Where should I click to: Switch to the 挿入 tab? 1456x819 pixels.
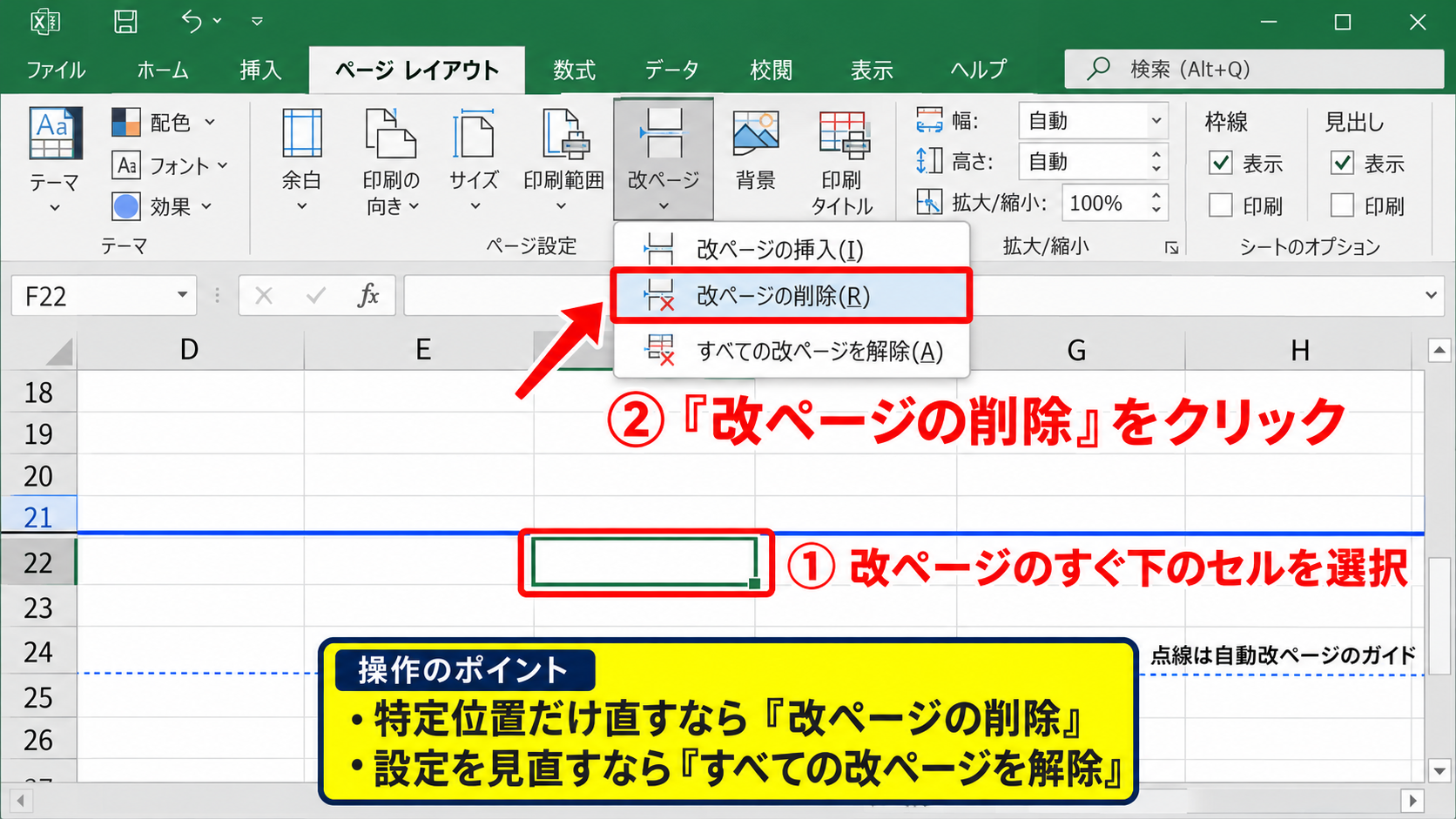coord(261,70)
